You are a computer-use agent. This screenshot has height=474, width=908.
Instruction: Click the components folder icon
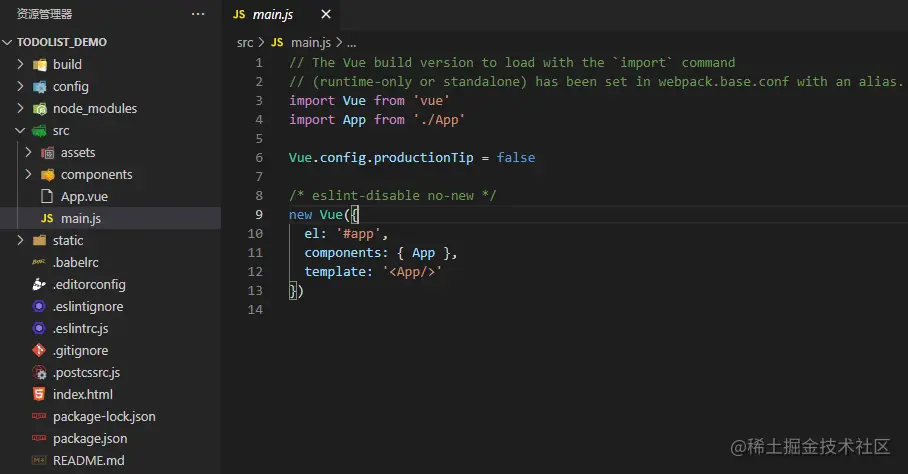[47, 174]
